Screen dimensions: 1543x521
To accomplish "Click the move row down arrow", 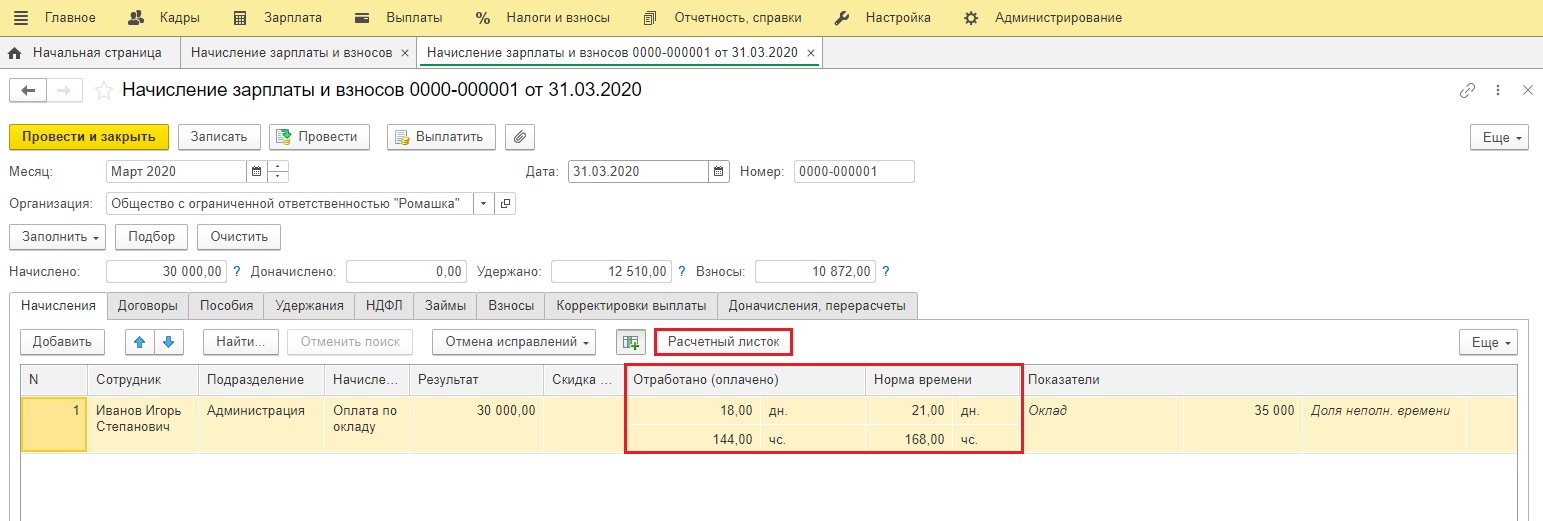I will tap(168, 342).
